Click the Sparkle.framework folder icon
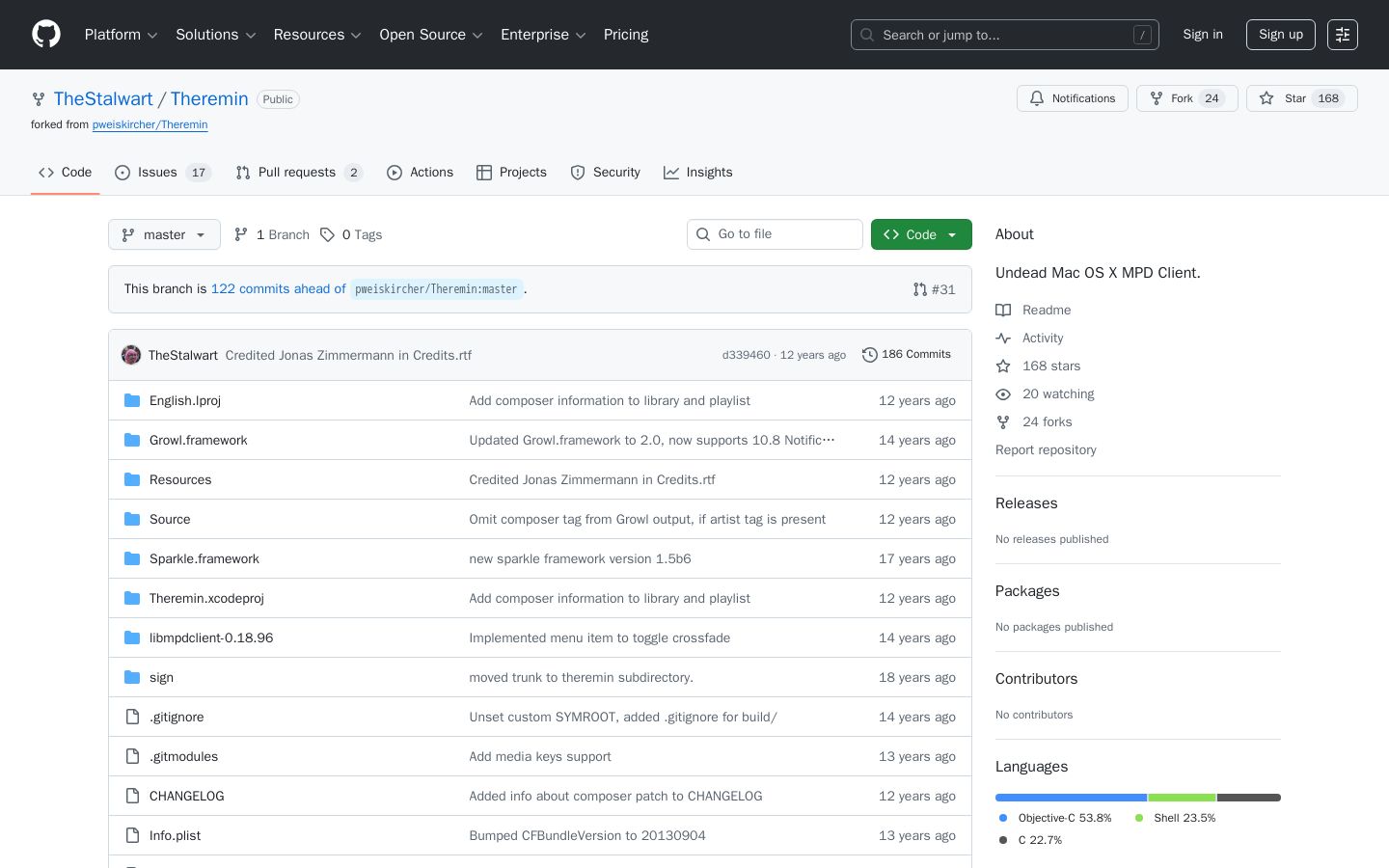The width and height of the screenshot is (1389, 868). click(x=132, y=558)
